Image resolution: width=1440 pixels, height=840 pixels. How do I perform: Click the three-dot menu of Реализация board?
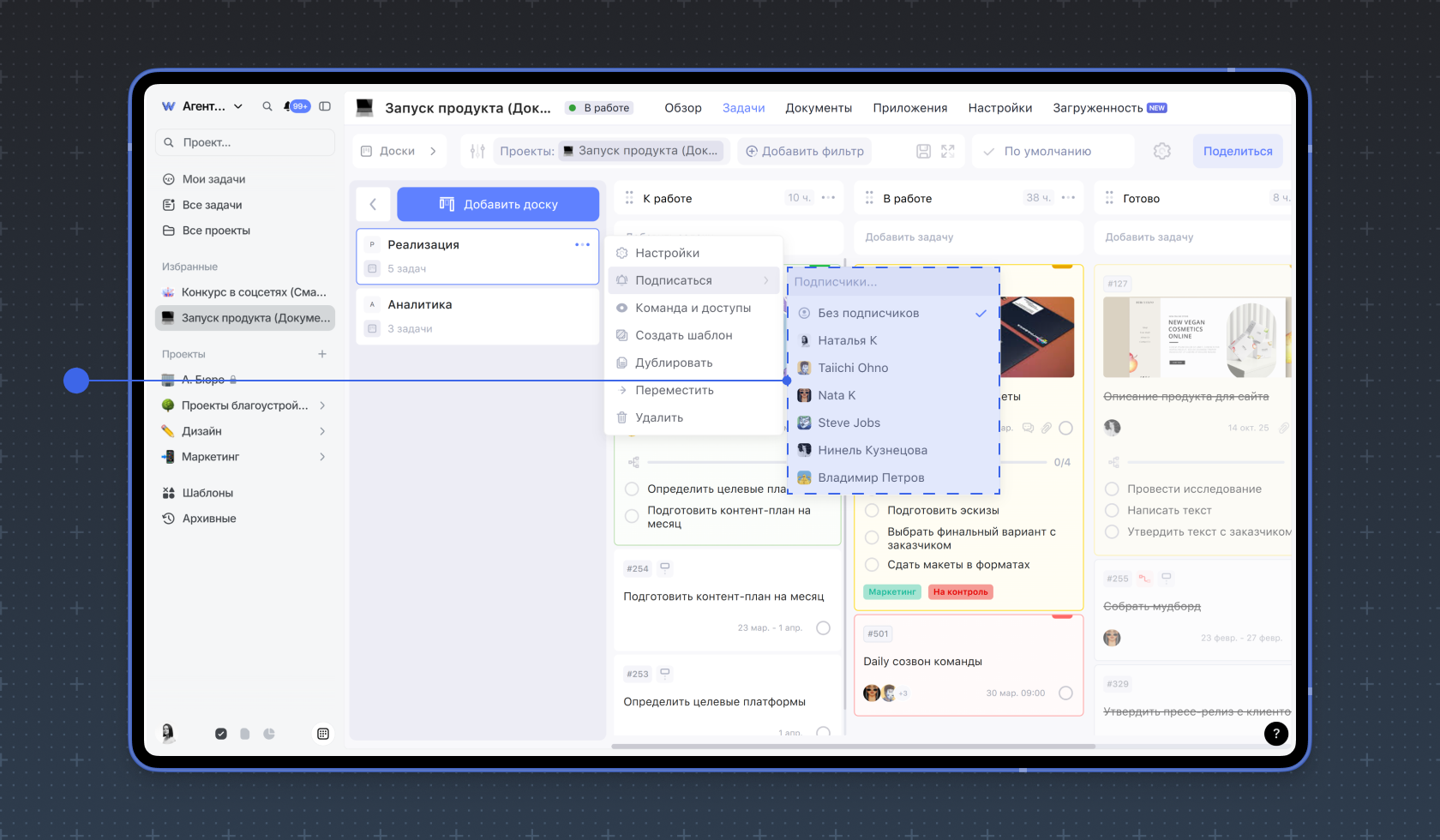(582, 245)
